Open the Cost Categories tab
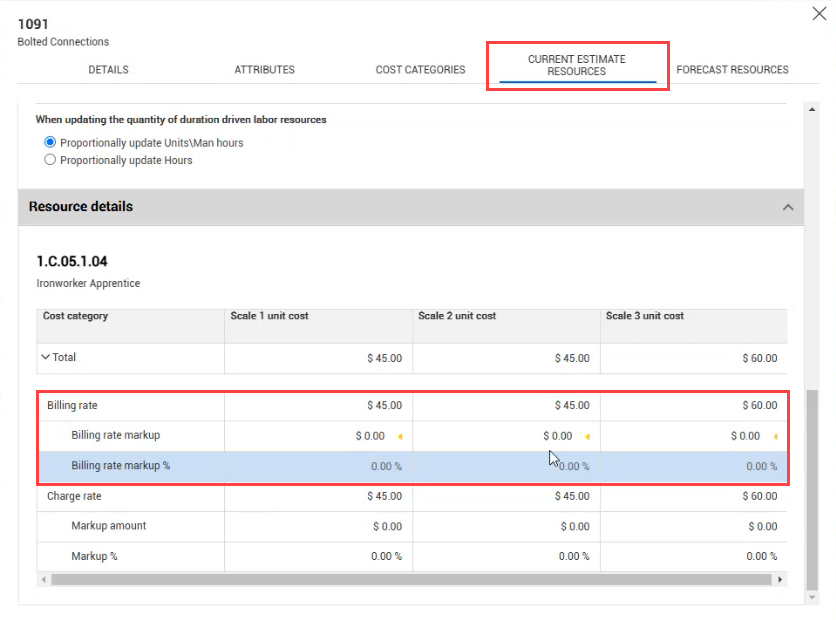Screen dimensions: 836x620 420,70
